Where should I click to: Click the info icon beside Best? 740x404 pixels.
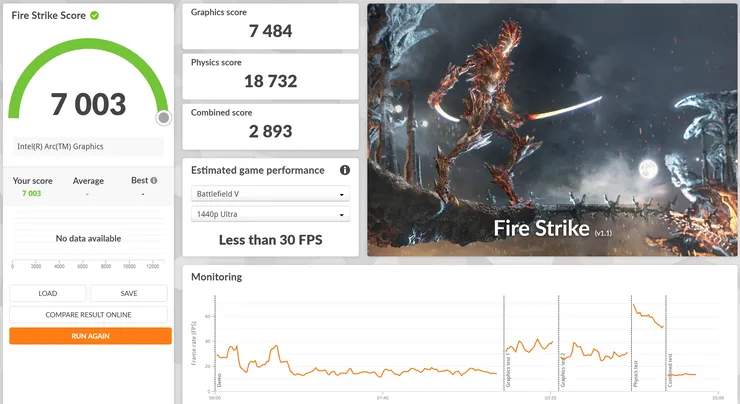tap(154, 180)
